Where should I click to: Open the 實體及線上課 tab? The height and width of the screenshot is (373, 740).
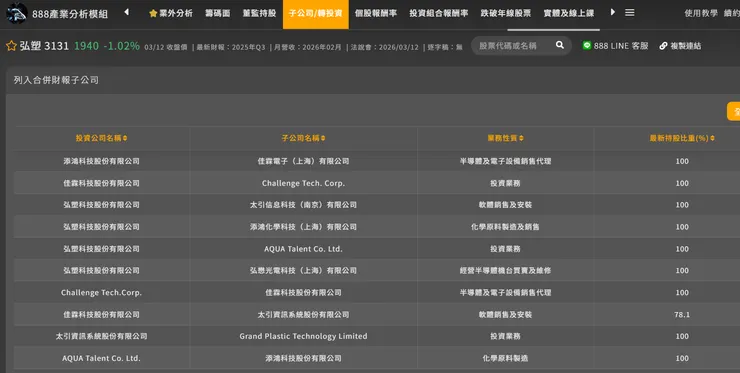pos(569,13)
